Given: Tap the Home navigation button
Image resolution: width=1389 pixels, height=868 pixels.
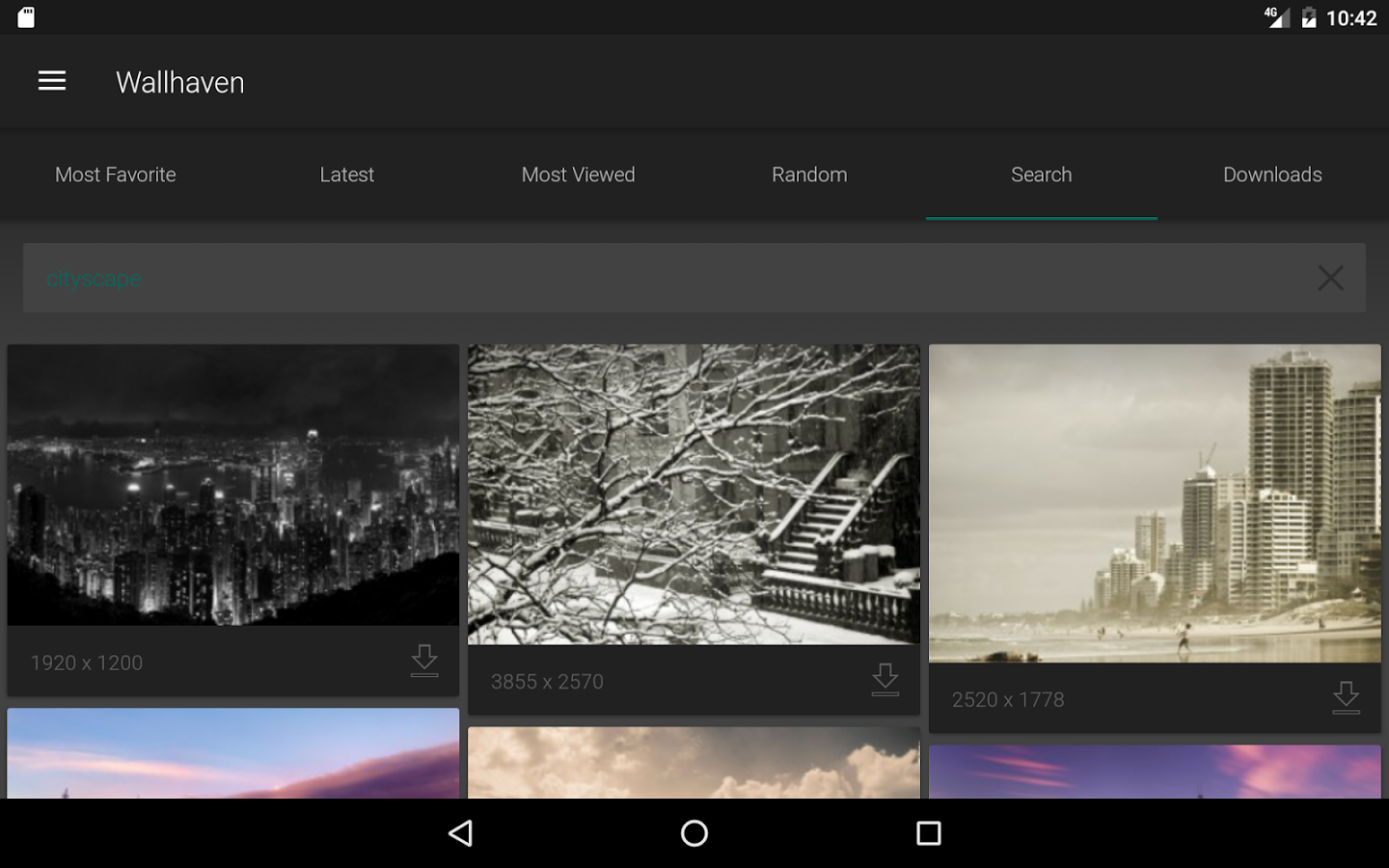Looking at the screenshot, I should [694, 833].
